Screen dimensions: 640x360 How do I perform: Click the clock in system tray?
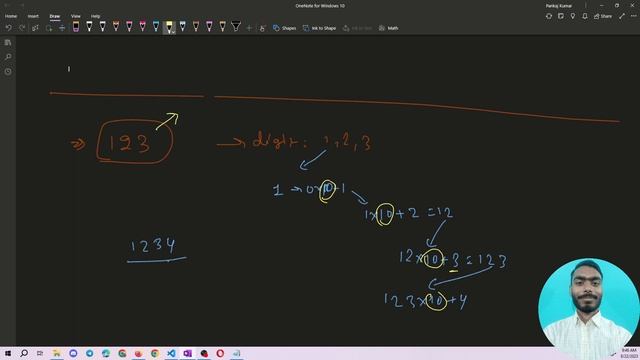629,353
